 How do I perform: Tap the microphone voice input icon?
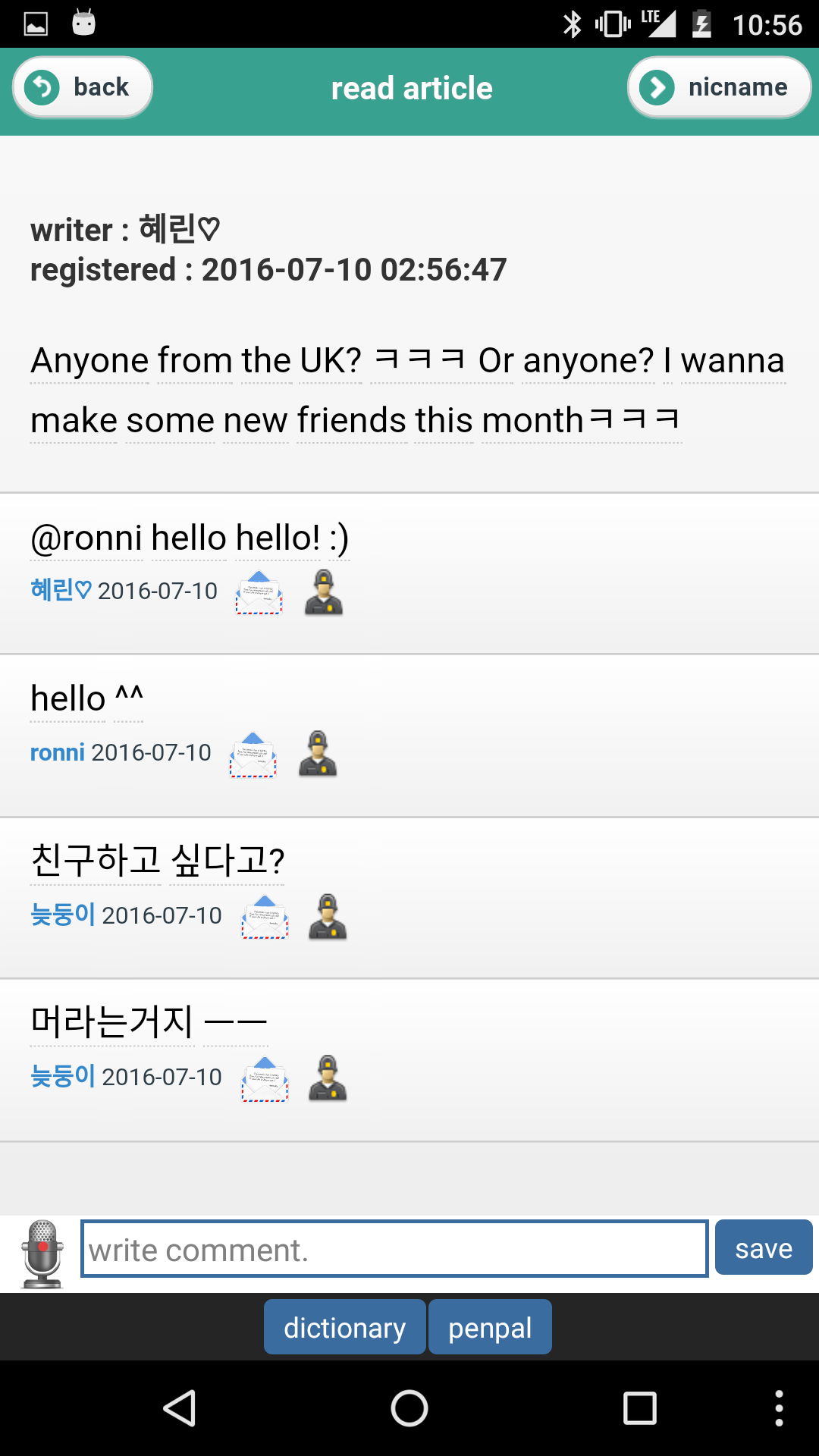click(42, 1254)
